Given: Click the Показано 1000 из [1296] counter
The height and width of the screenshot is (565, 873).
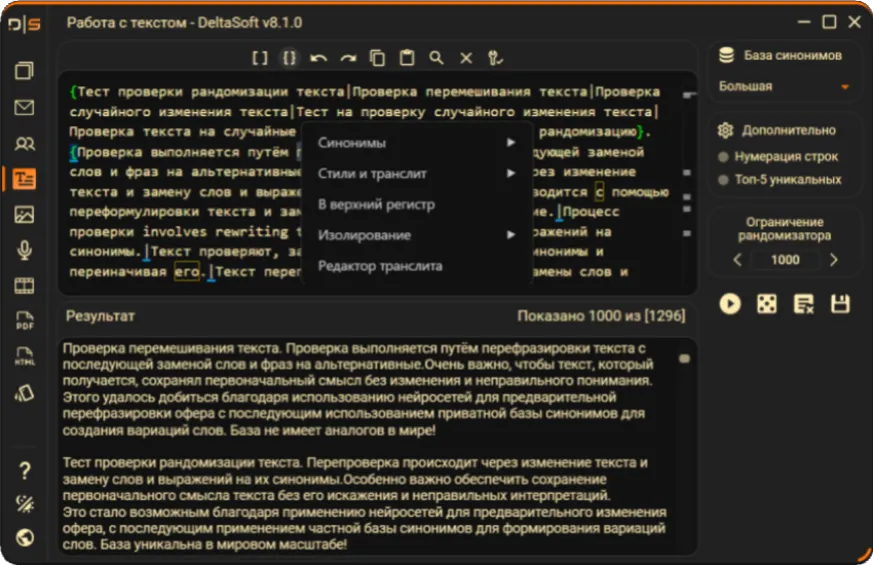Looking at the screenshot, I should click(x=601, y=316).
